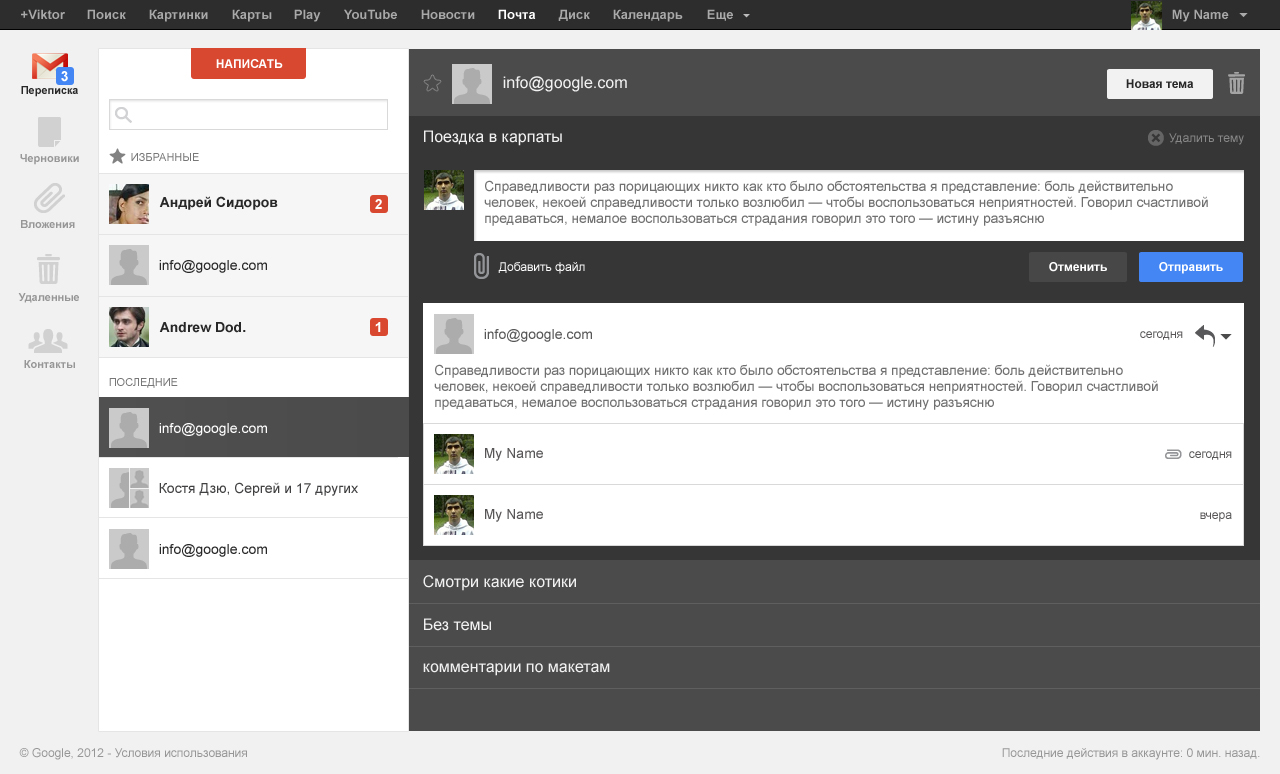Click unread badge 1 for Andrew Dod.
1280x774 pixels.
click(x=379, y=327)
